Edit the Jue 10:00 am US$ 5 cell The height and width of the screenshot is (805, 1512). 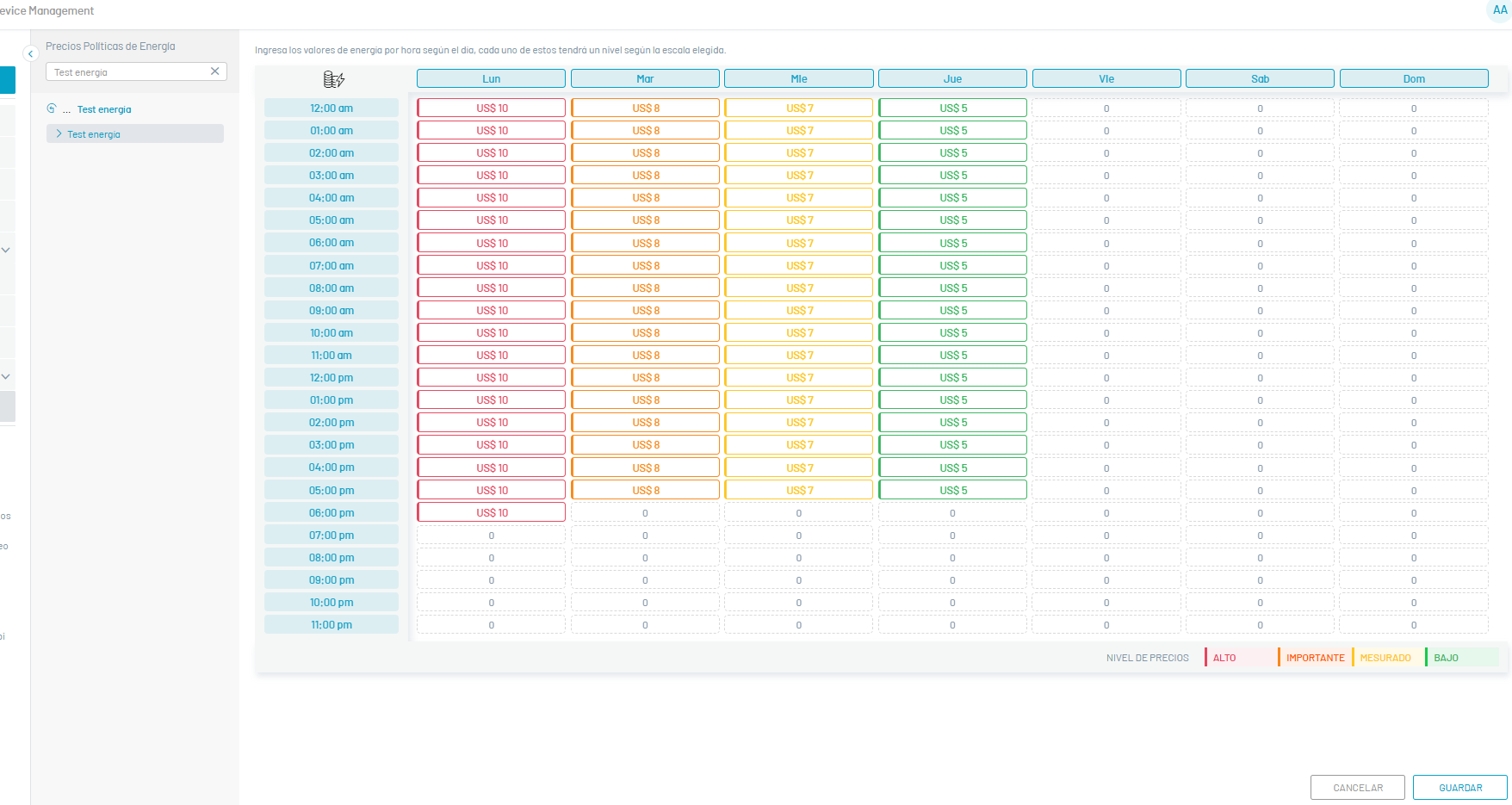click(x=952, y=332)
